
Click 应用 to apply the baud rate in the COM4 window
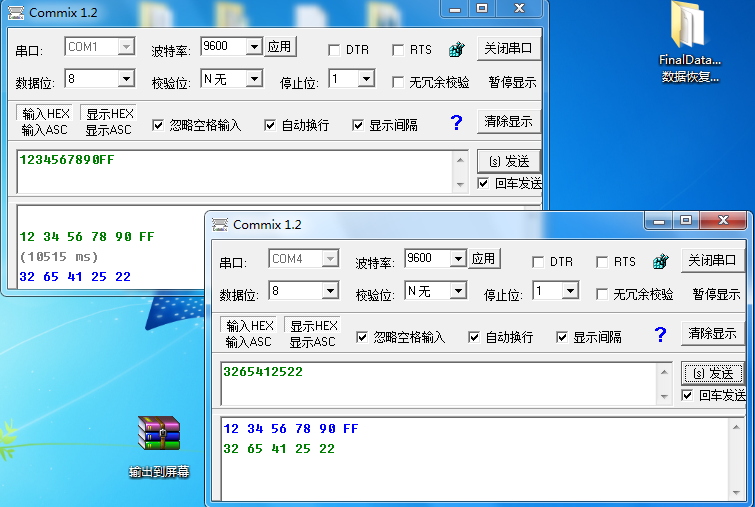(484, 259)
